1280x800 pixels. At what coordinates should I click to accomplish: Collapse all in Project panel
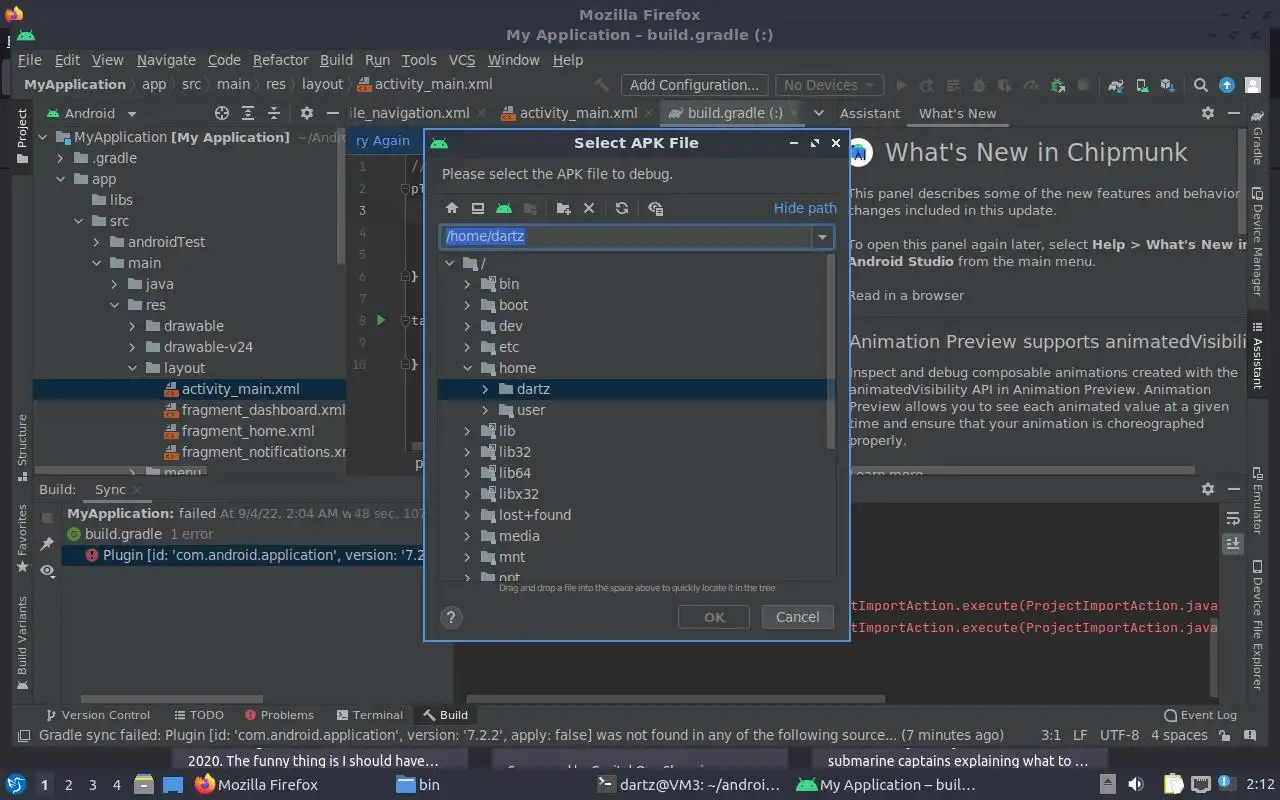(x=273, y=113)
